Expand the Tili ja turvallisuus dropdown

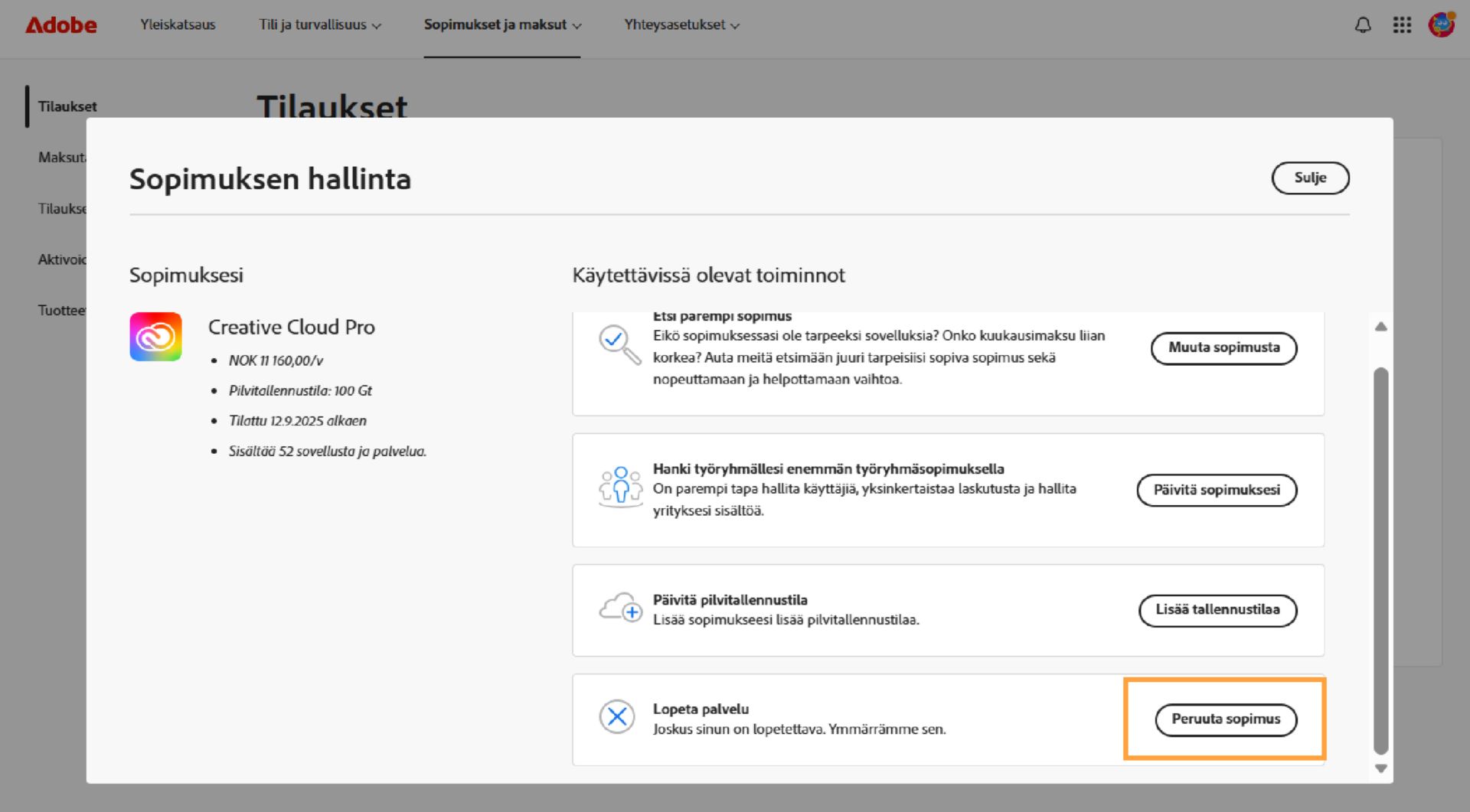click(319, 24)
